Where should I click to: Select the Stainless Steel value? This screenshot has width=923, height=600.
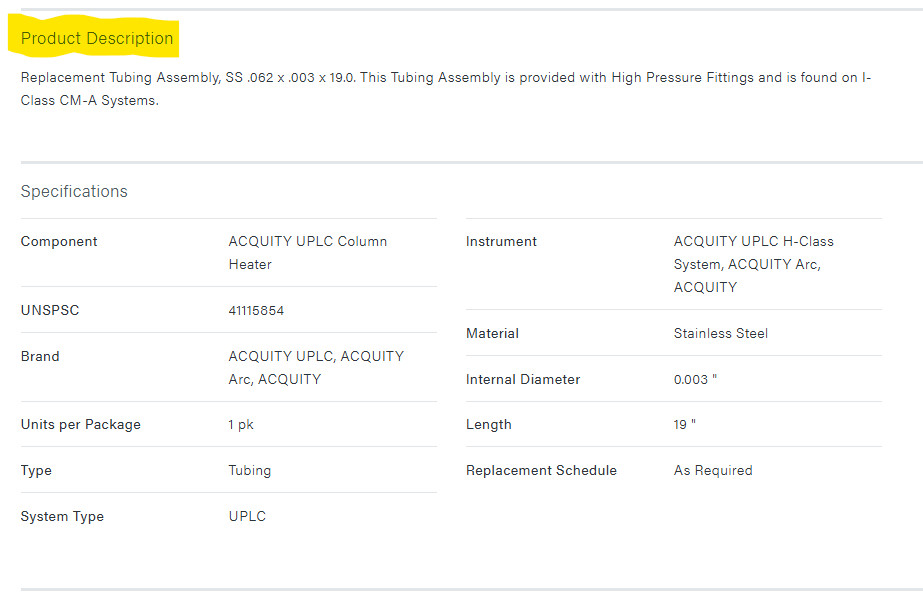point(721,333)
